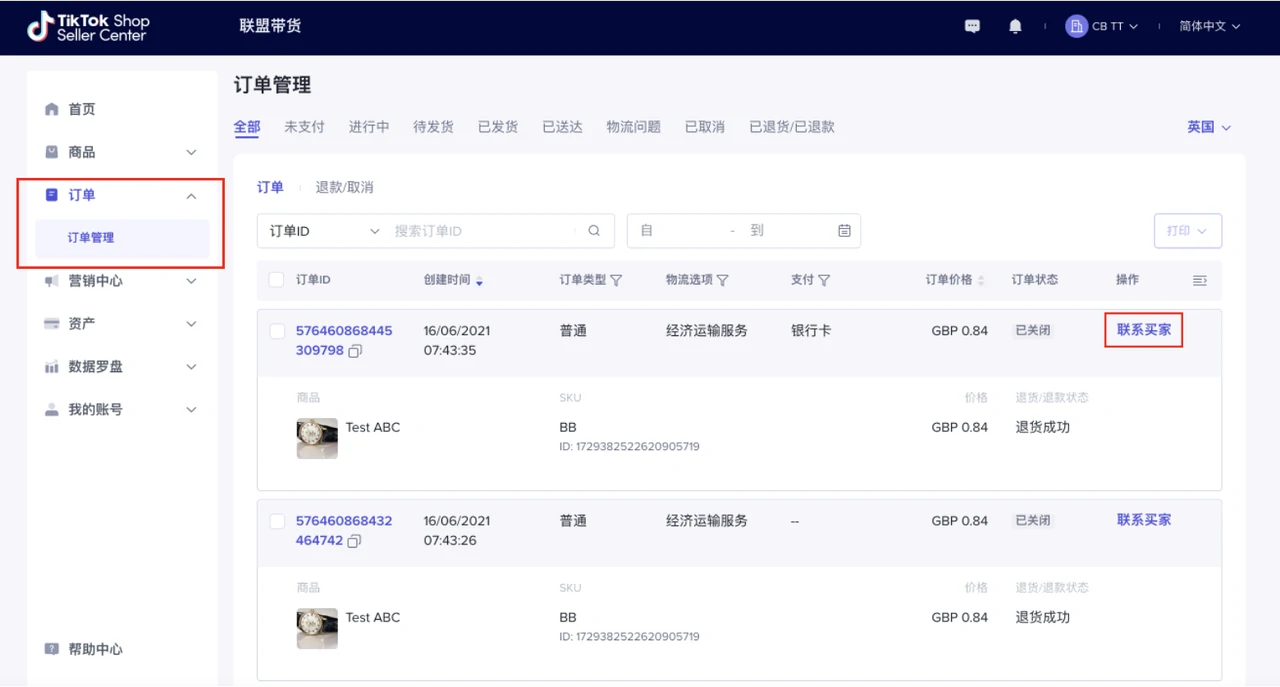
Task: Click 联系买家 for the first order
Action: [1143, 330]
